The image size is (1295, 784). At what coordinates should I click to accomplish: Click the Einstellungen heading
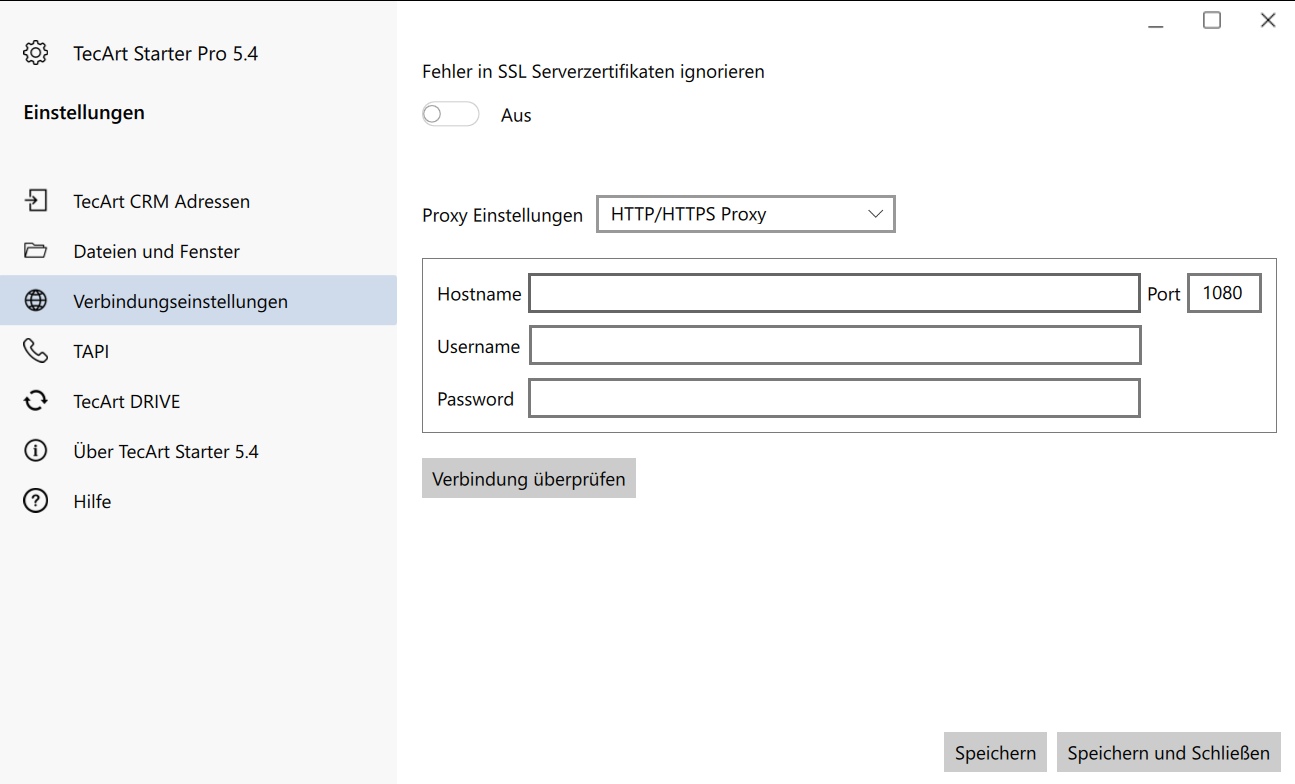[x=84, y=113]
